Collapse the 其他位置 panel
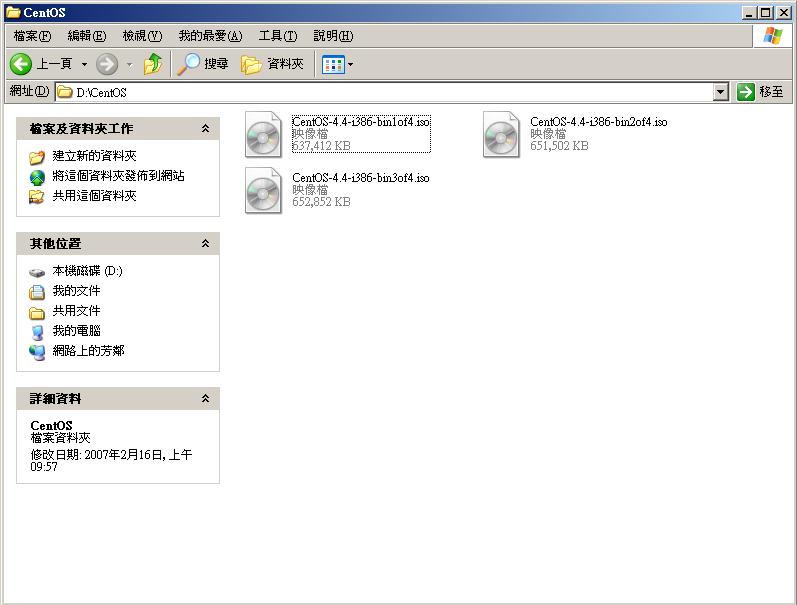The width and height of the screenshot is (797, 605). [x=205, y=244]
